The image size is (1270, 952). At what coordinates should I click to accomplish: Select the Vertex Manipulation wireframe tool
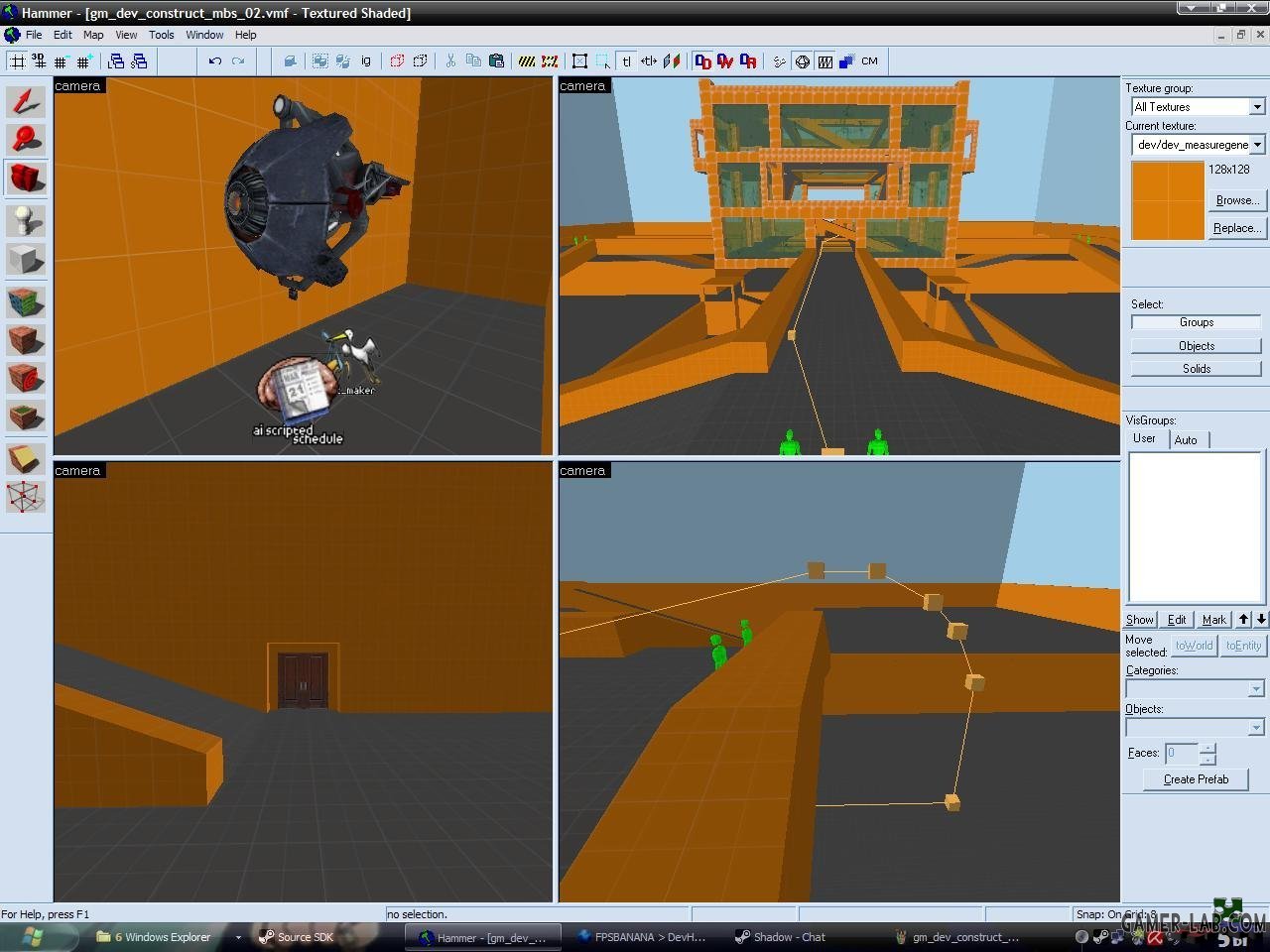(26, 496)
